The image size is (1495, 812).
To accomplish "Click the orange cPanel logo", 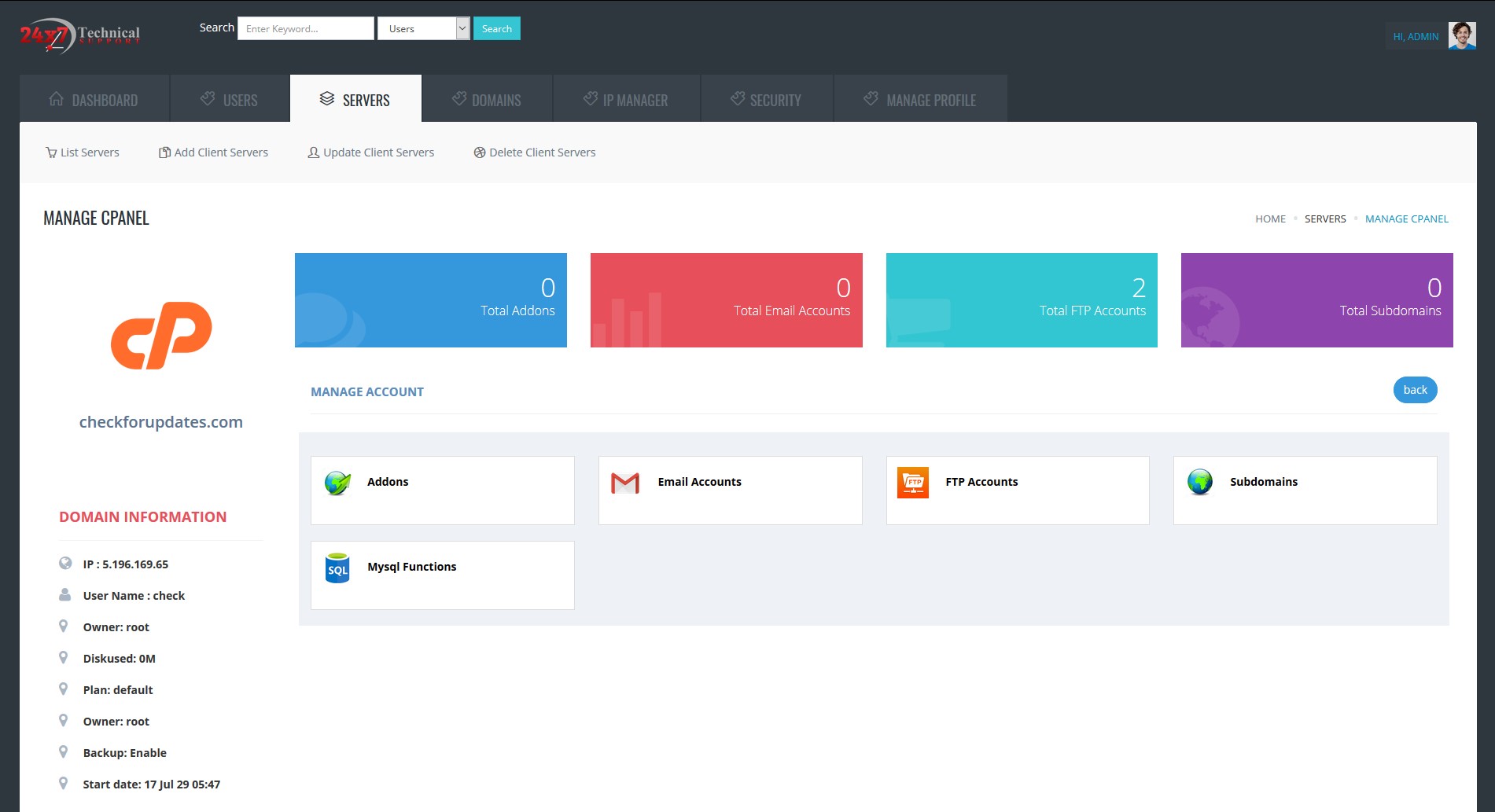I will [161, 336].
